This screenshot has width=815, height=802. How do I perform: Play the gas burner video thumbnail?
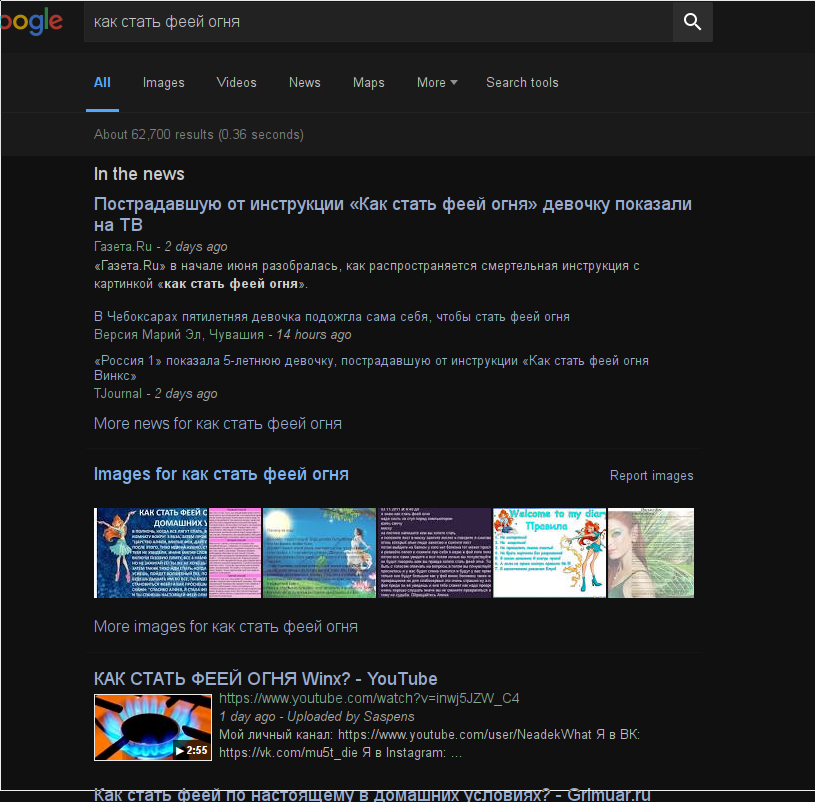[153, 727]
